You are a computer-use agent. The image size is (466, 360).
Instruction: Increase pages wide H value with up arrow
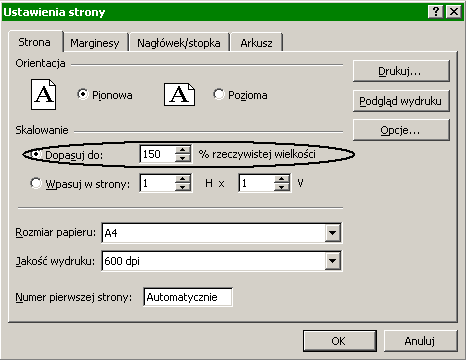[x=183, y=179]
